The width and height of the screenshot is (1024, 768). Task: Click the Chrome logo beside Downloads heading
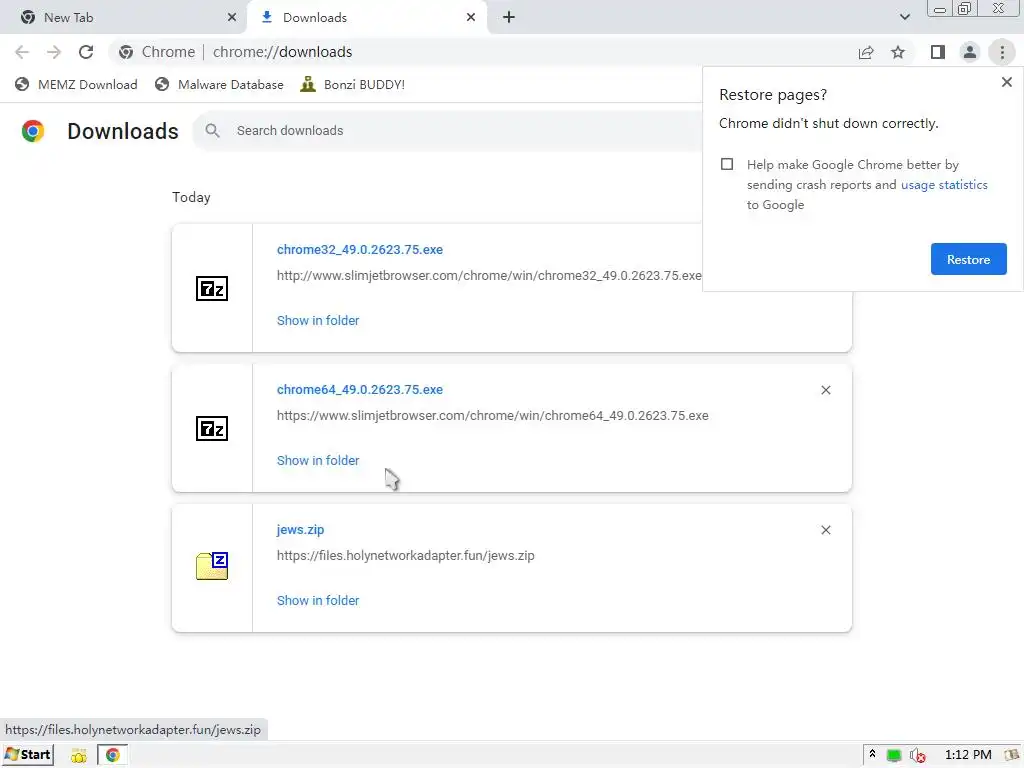(33, 131)
